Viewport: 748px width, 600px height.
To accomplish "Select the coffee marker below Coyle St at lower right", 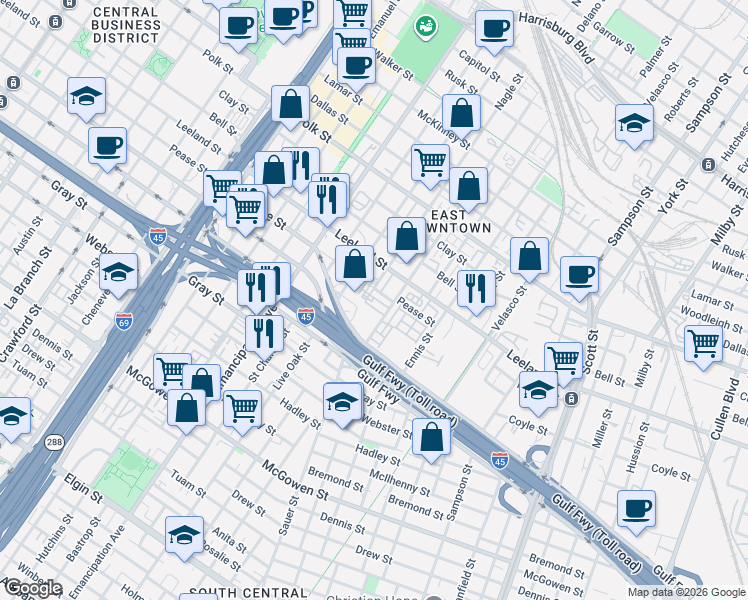I will (x=636, y=511).
